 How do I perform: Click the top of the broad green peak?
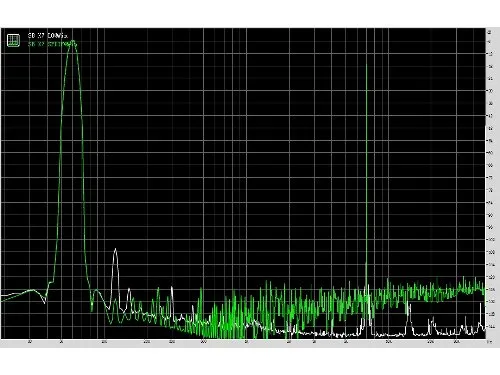[73, 42]
